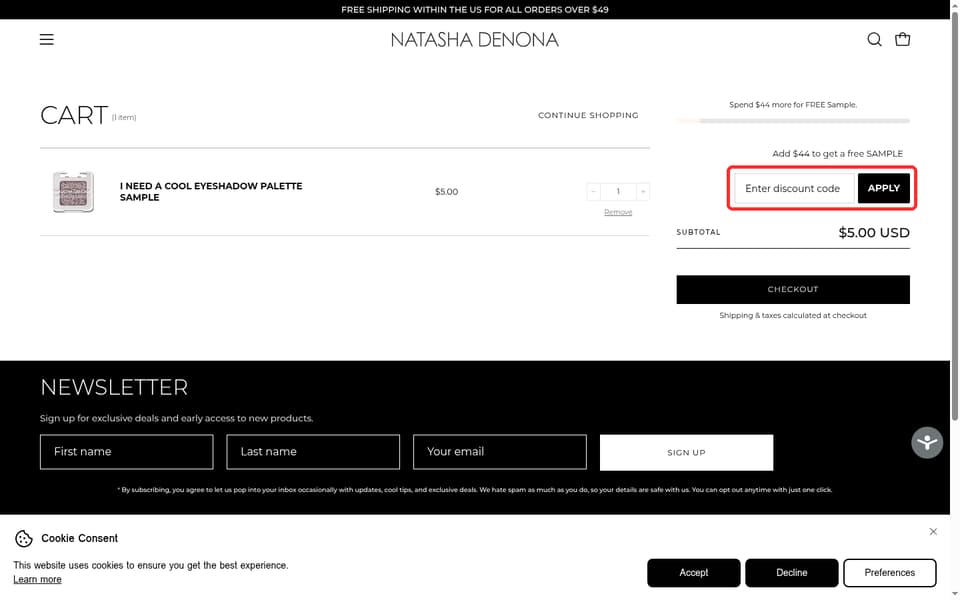Click the Enter discount code field

794,189
